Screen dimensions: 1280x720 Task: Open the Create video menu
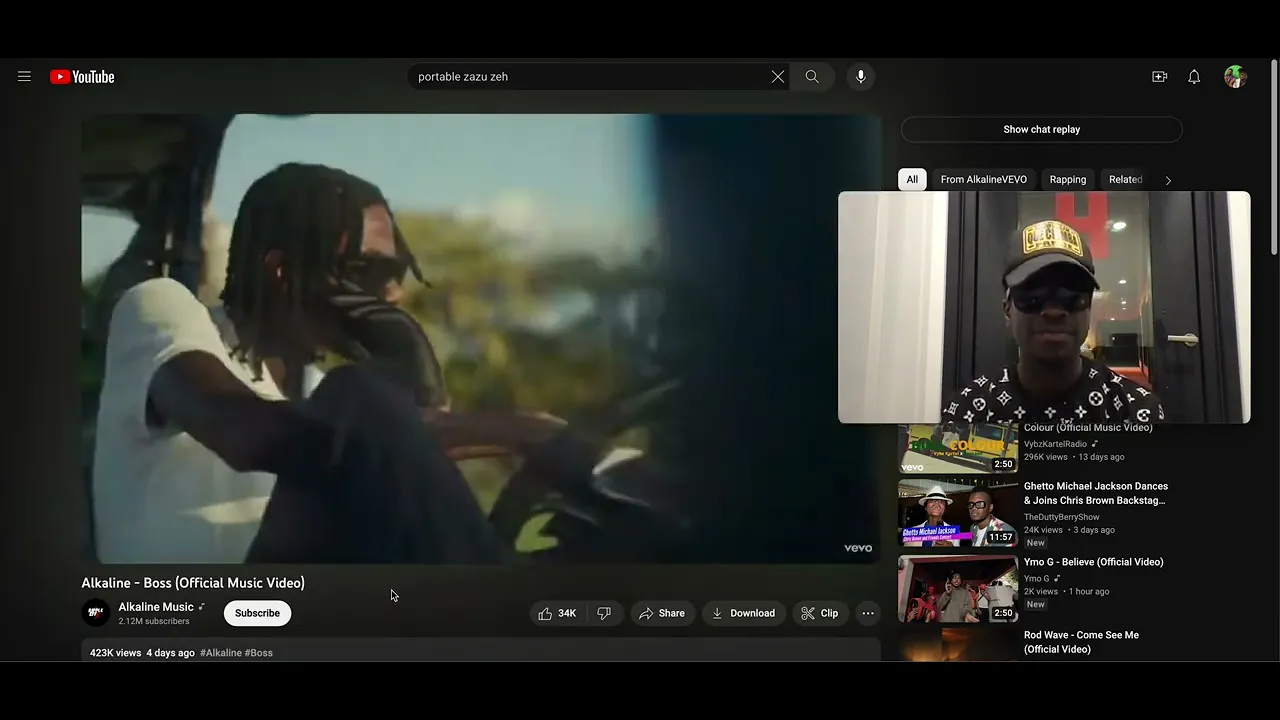click(x=1159, y=77)
